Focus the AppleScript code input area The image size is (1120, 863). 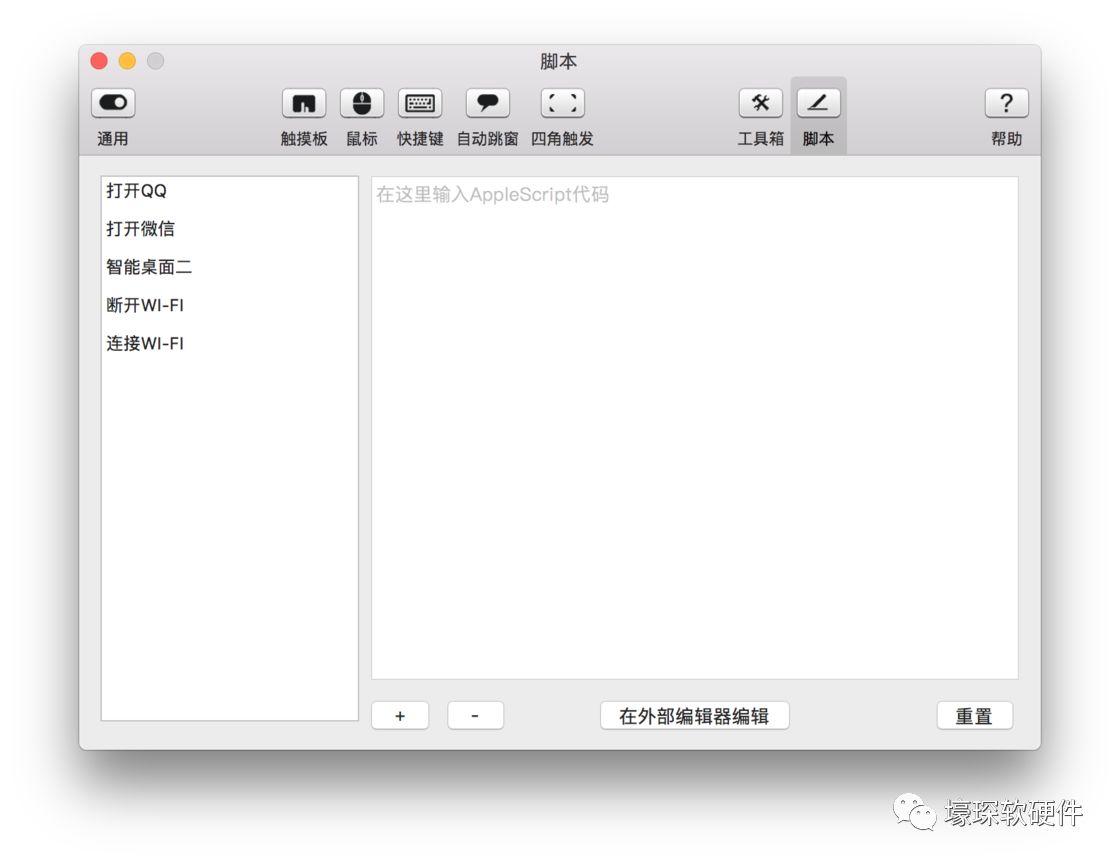coord(694,430)
